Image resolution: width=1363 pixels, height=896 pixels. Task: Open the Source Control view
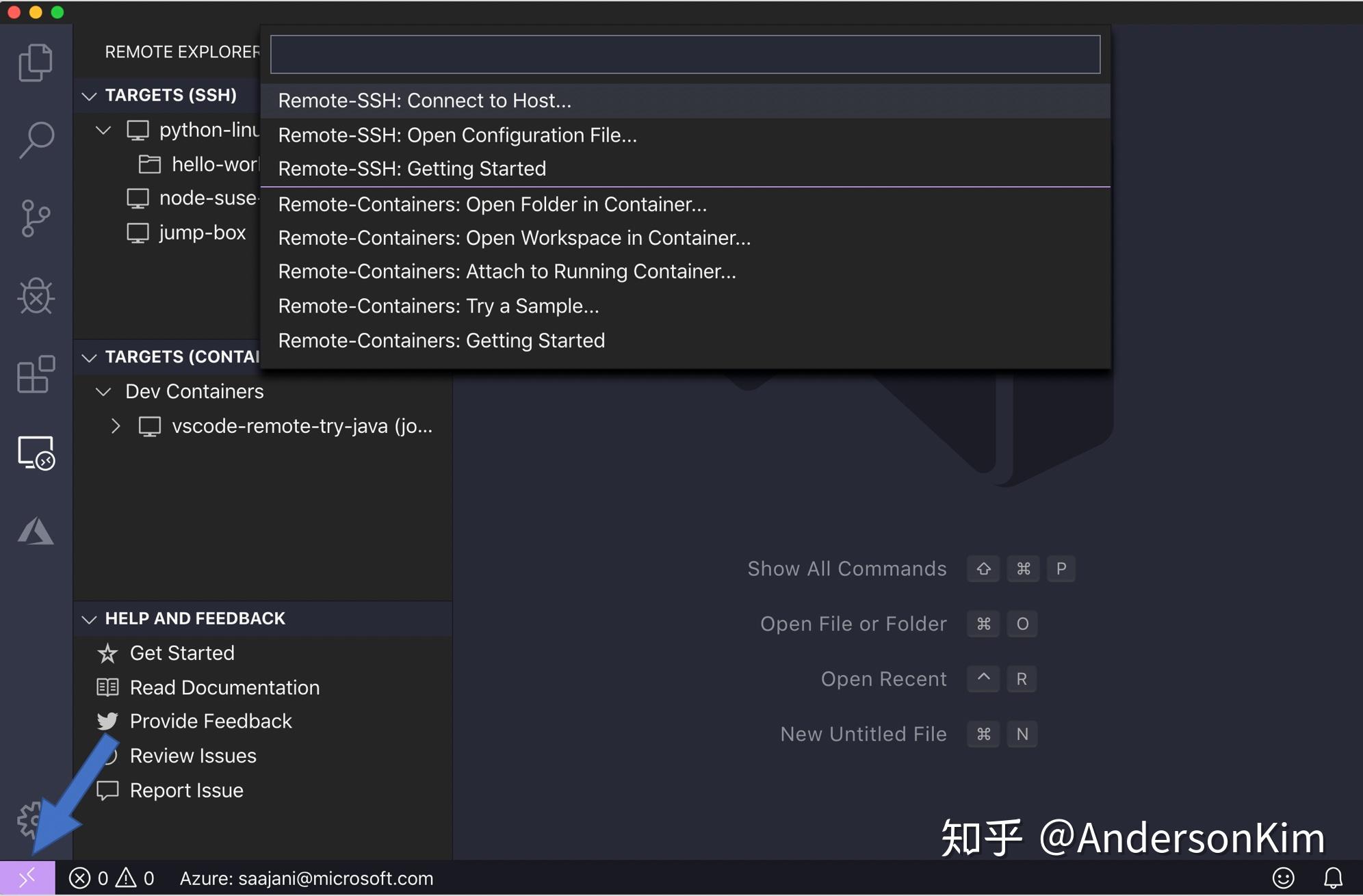click(x=34, y=219)
